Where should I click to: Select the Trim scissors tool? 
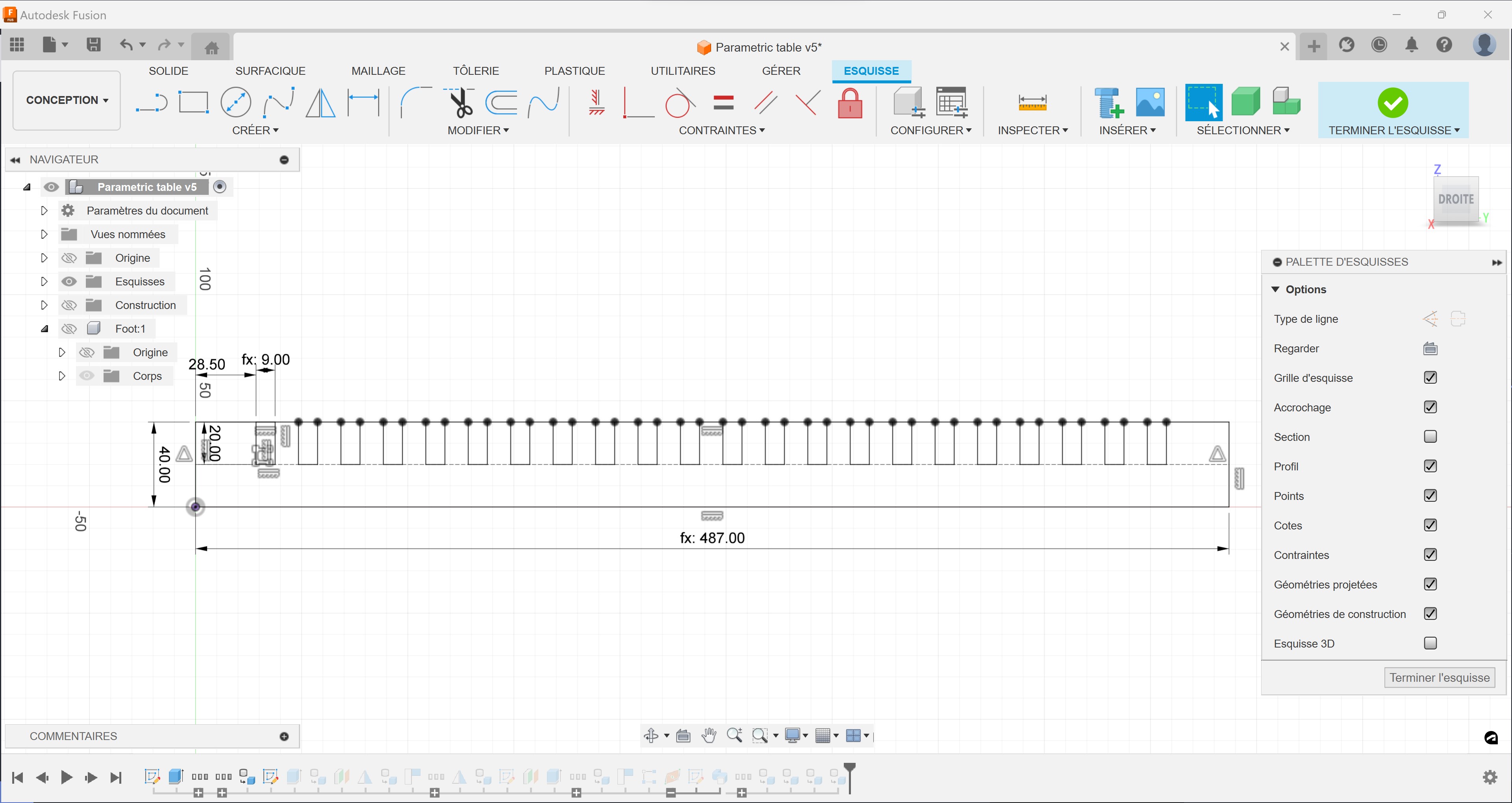click(459, 102)
